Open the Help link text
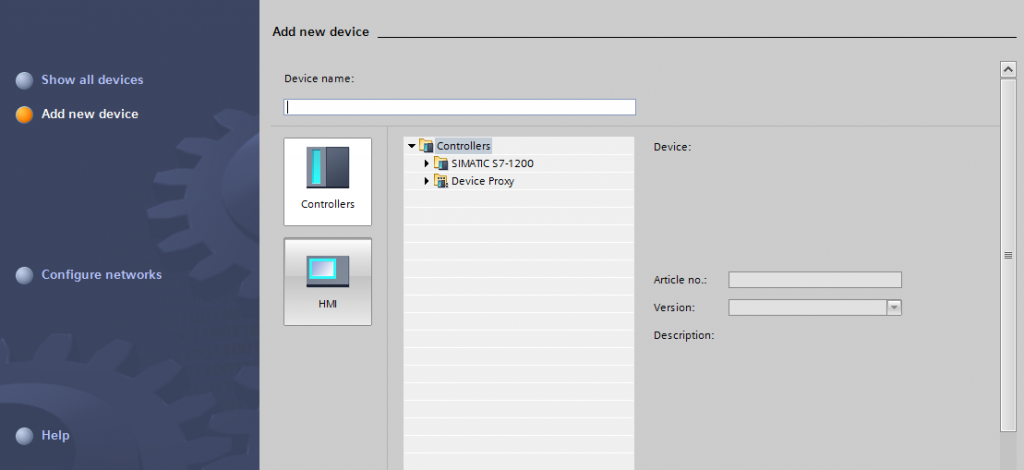The image size is (1024, 470). point(55,436)
